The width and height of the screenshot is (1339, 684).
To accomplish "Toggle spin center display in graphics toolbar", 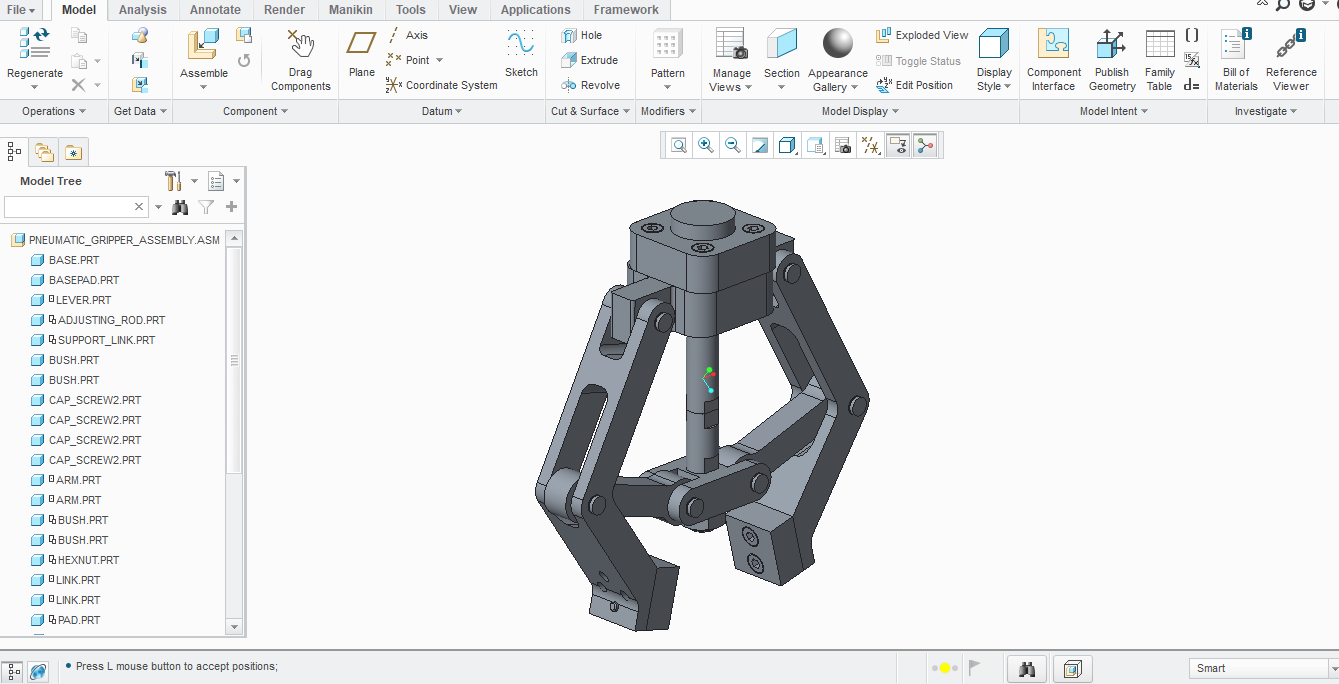I will click(x=926, y=146).
